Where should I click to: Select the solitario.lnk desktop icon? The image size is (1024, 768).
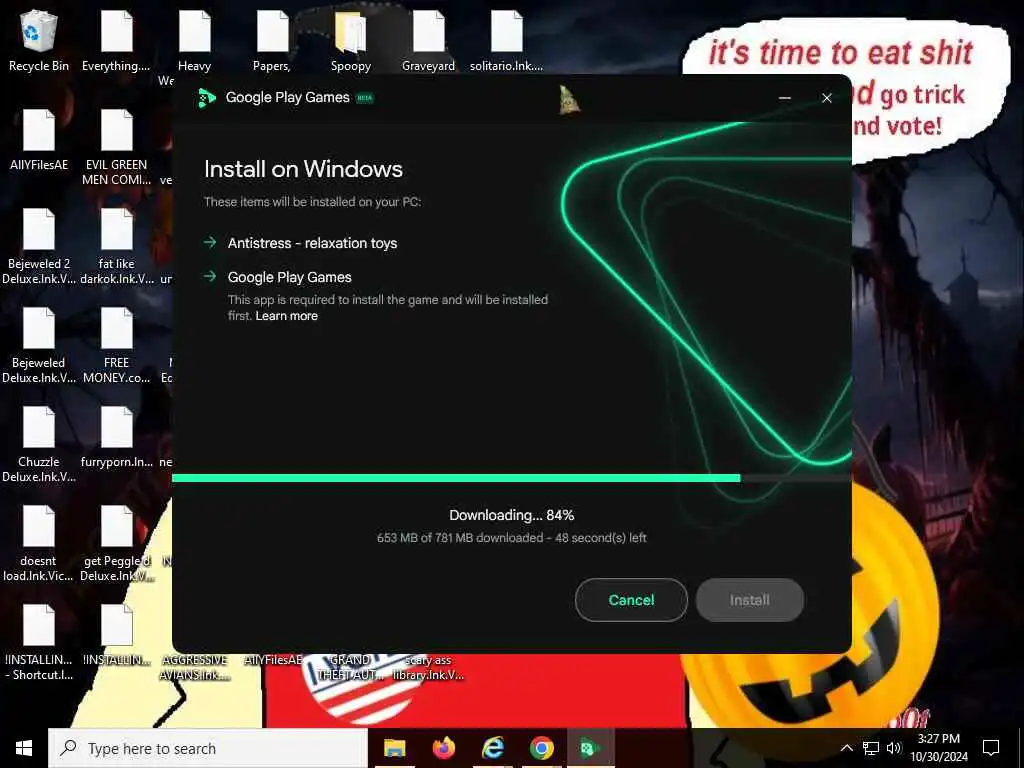(x=506, y=40)
